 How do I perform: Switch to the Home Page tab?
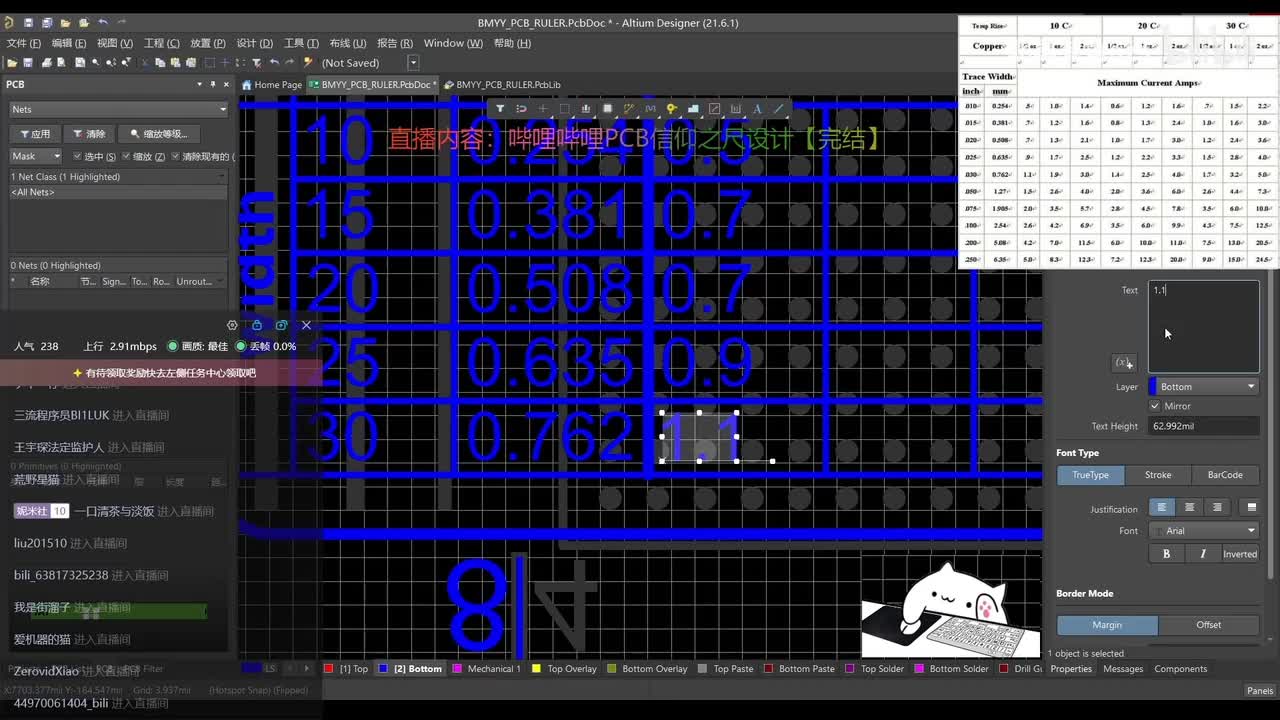[271, 85]
